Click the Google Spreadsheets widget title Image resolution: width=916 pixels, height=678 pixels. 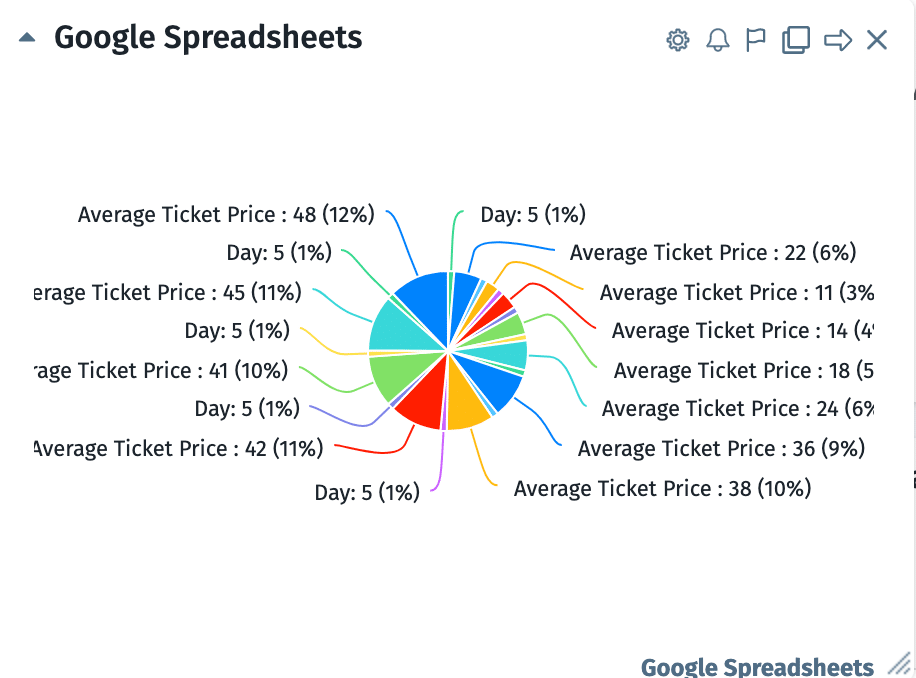click(x=208, y=38)
